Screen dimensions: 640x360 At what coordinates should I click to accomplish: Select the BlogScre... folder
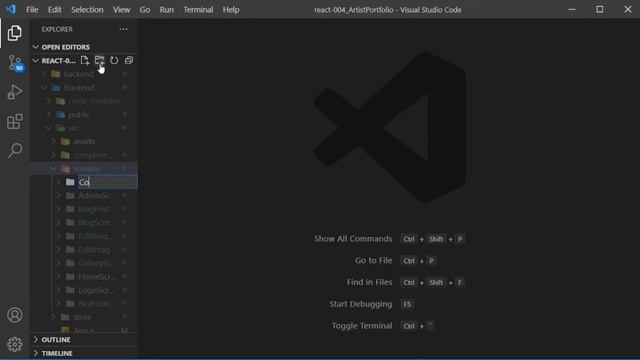(84, 222)
